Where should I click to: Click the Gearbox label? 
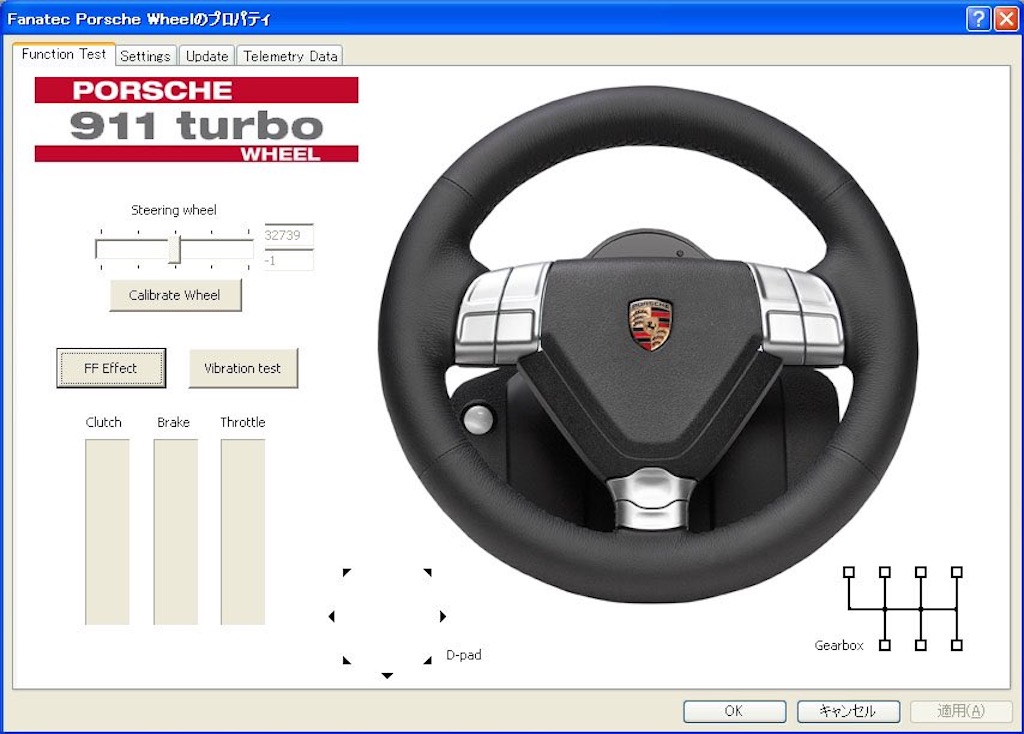click(839, 645)
